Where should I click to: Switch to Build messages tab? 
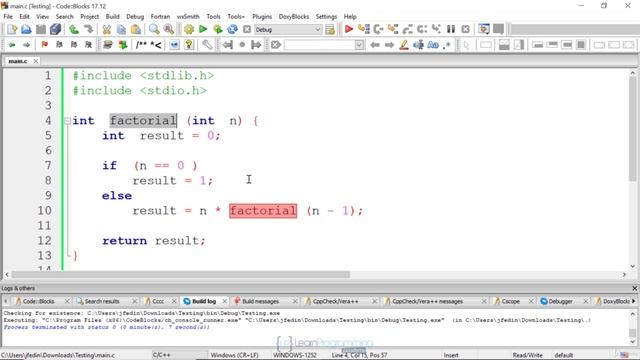click(261, 301)
